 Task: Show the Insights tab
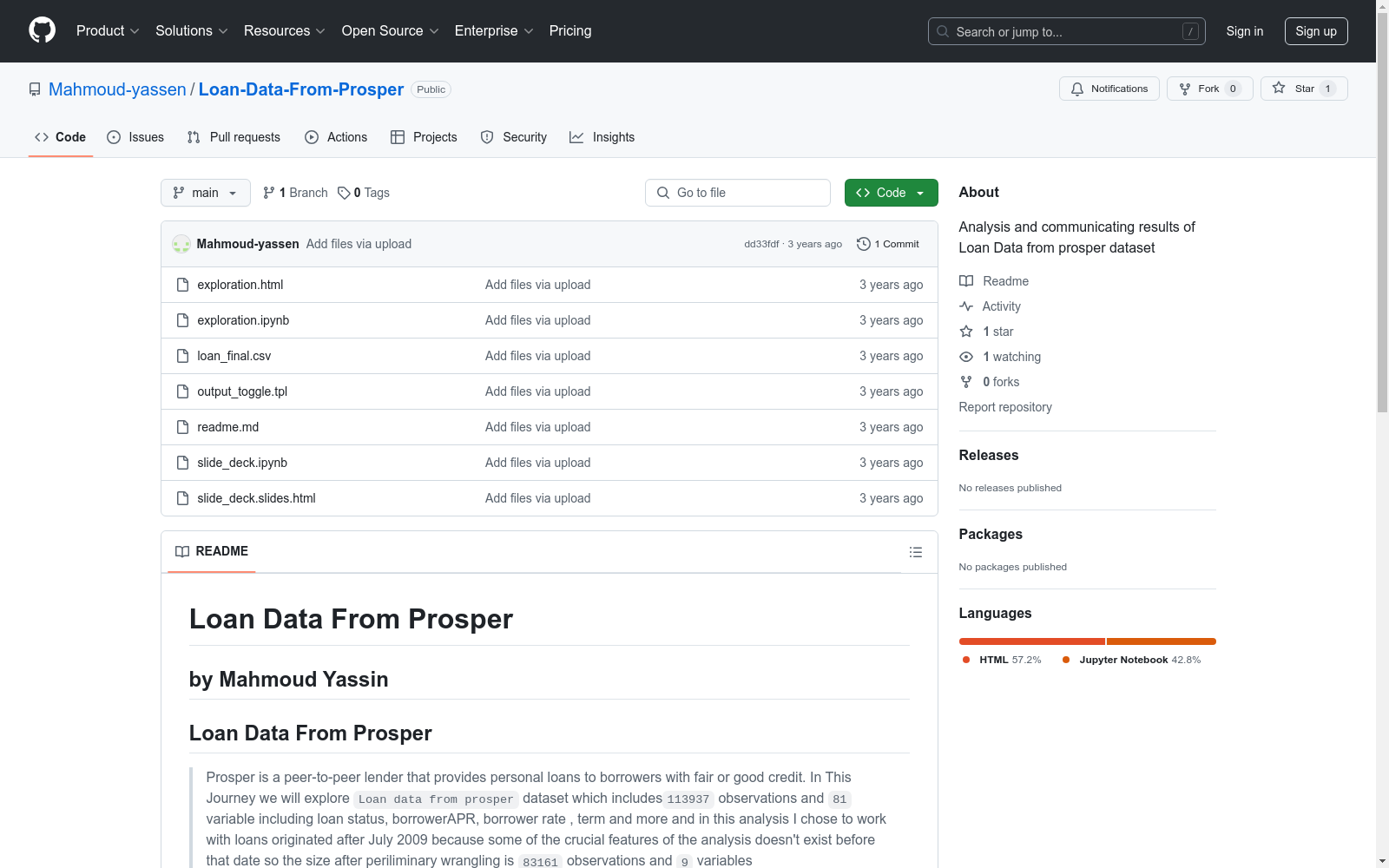coord(602,137)
